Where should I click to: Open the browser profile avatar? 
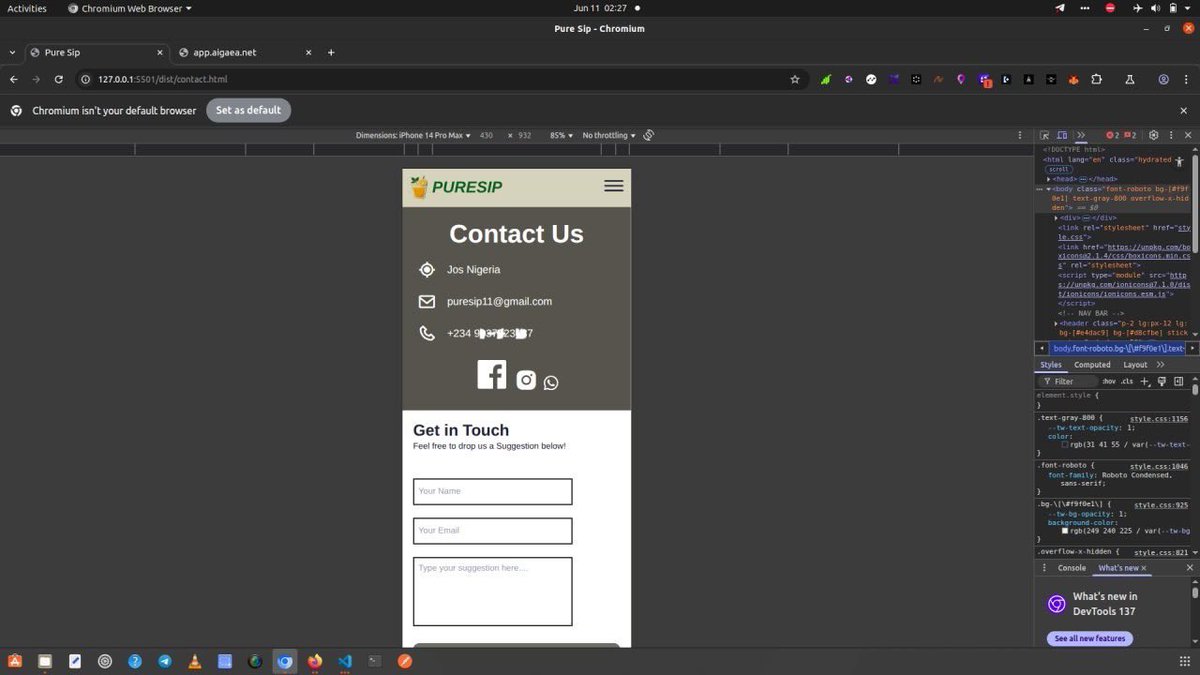coord(1163,79)
